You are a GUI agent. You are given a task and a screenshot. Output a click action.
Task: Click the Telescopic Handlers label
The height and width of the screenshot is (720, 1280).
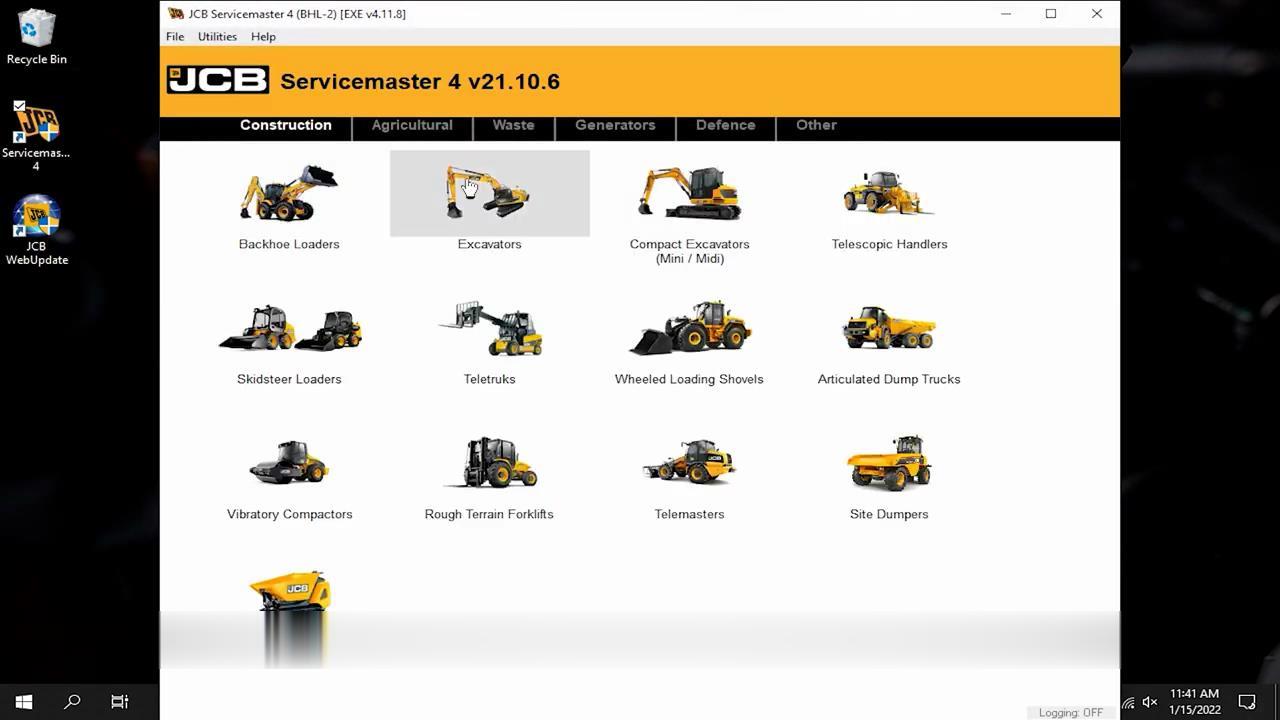(889, 244)
